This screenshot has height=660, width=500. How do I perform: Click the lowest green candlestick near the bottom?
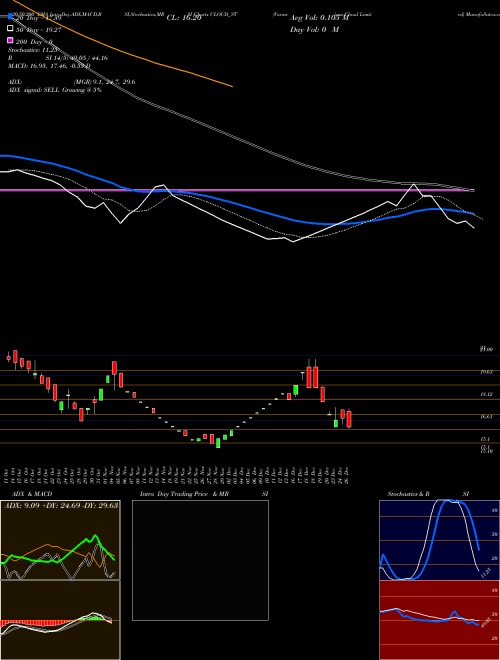(x=218, y=443)
